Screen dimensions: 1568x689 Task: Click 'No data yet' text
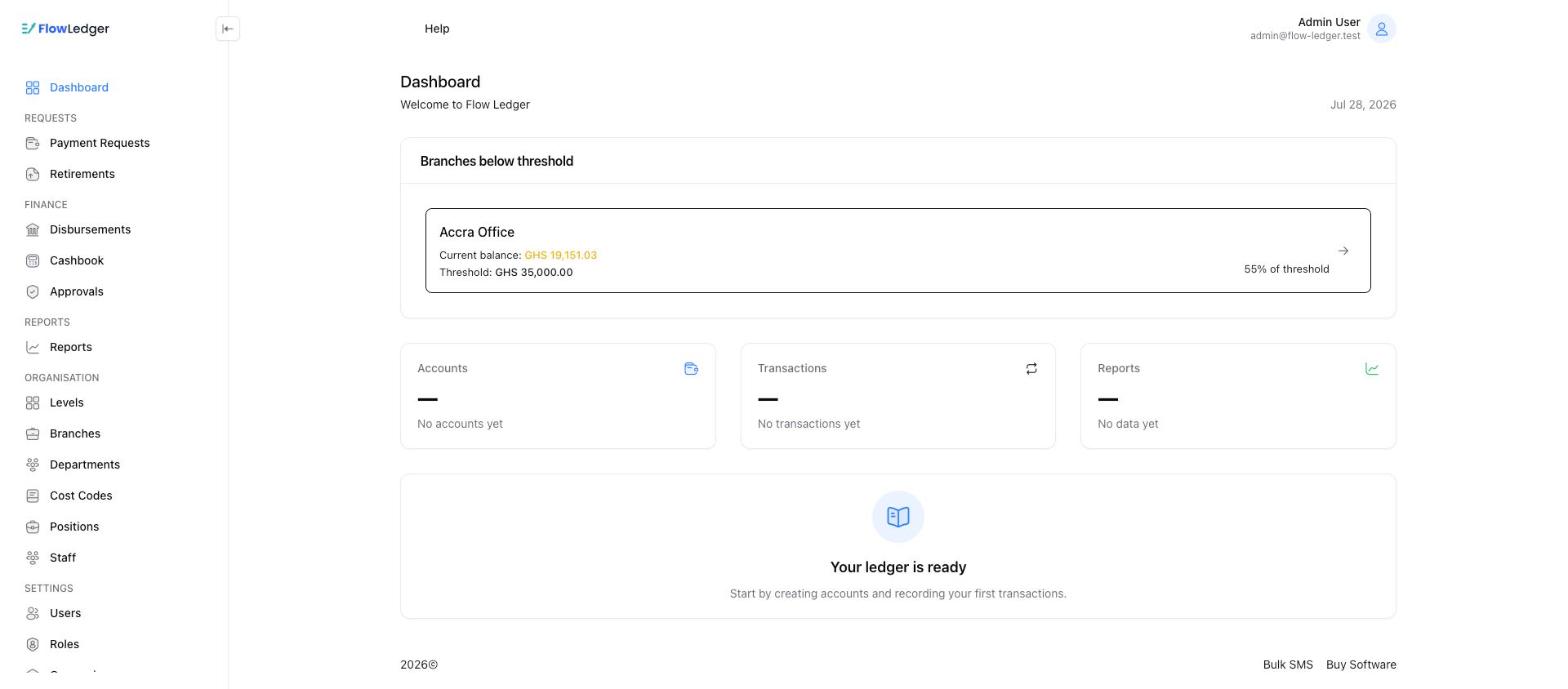1128,424
